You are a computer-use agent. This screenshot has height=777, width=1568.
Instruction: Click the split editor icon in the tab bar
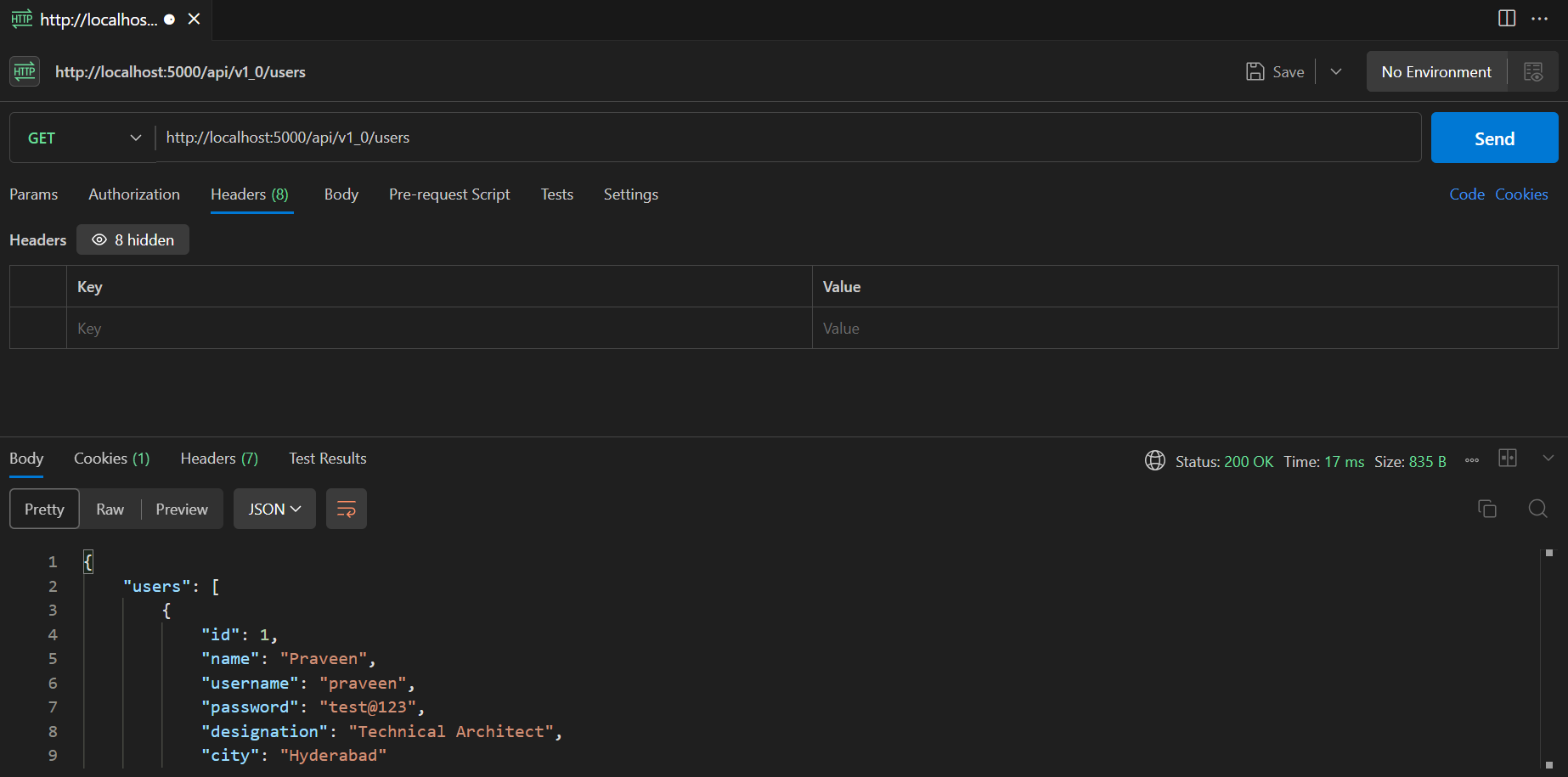click(x=1507, y=19)
